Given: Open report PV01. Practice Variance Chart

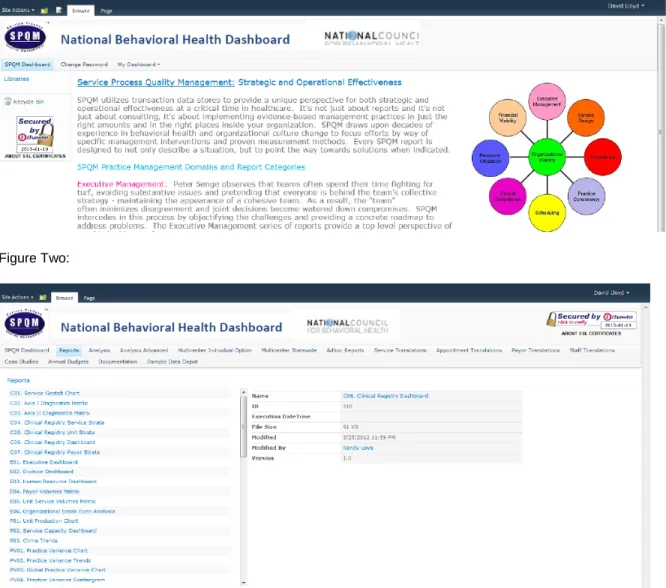Looking at the screenshot, I should pos(49,551).
